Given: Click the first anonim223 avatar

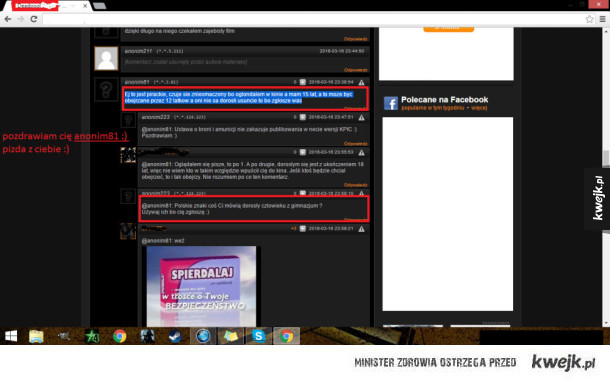Looking at the screenshot, I should coord(128,120).
